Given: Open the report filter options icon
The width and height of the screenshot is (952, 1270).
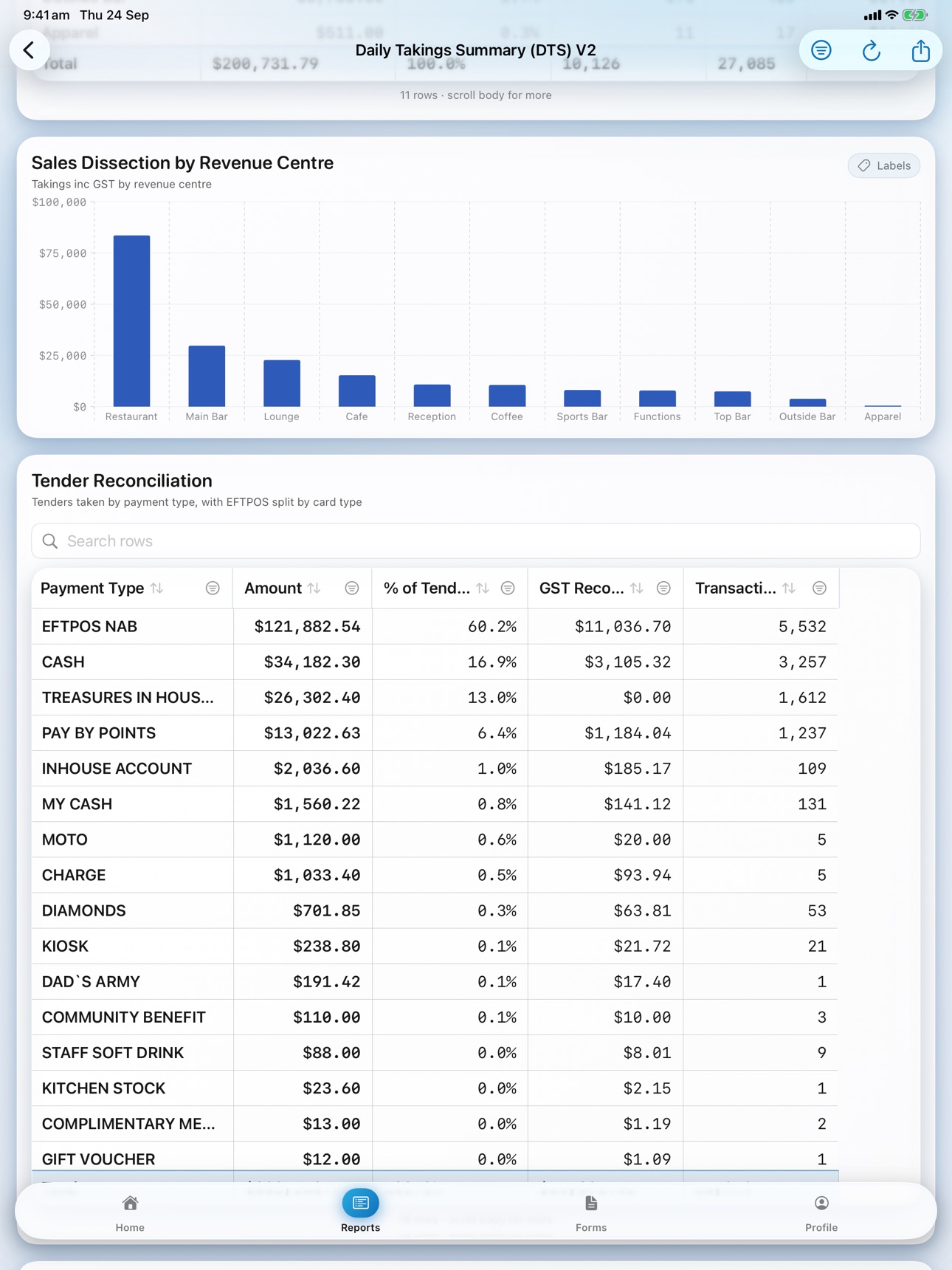Looking at the screenshot, I should tap(821, 50).
